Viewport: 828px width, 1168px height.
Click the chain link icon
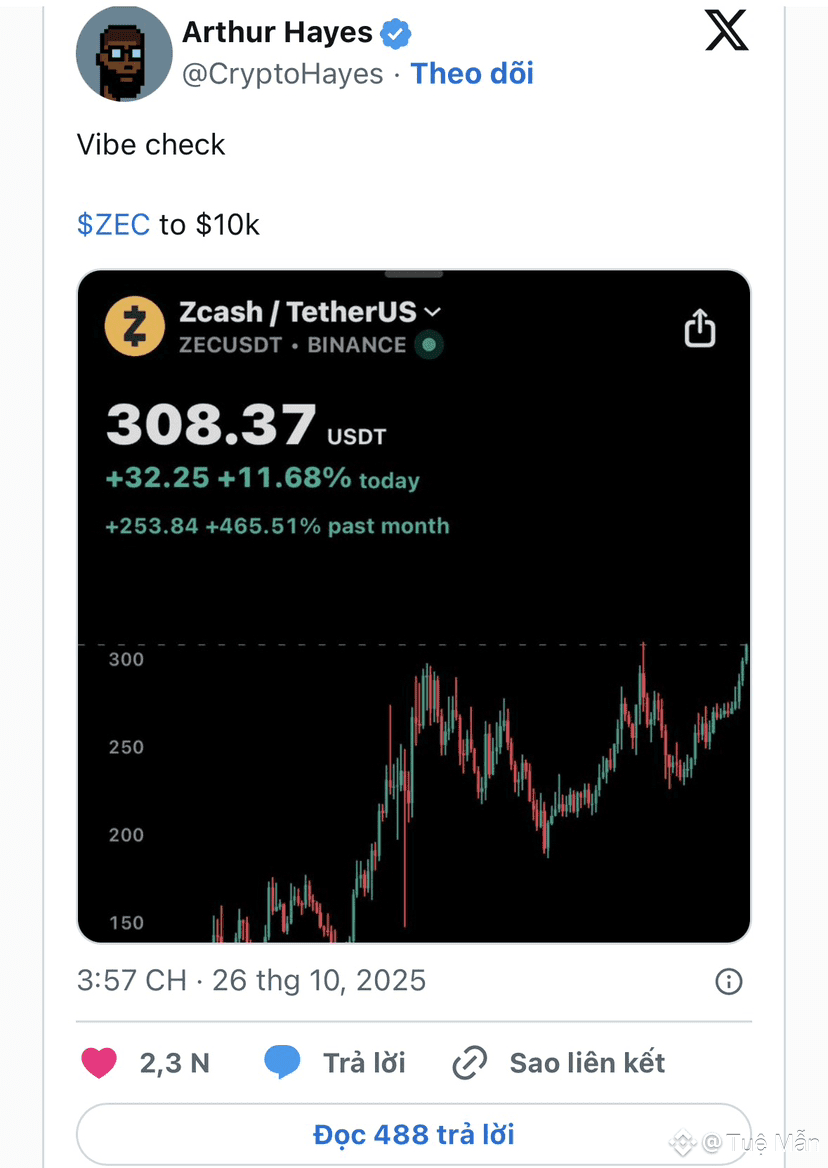468,1062
